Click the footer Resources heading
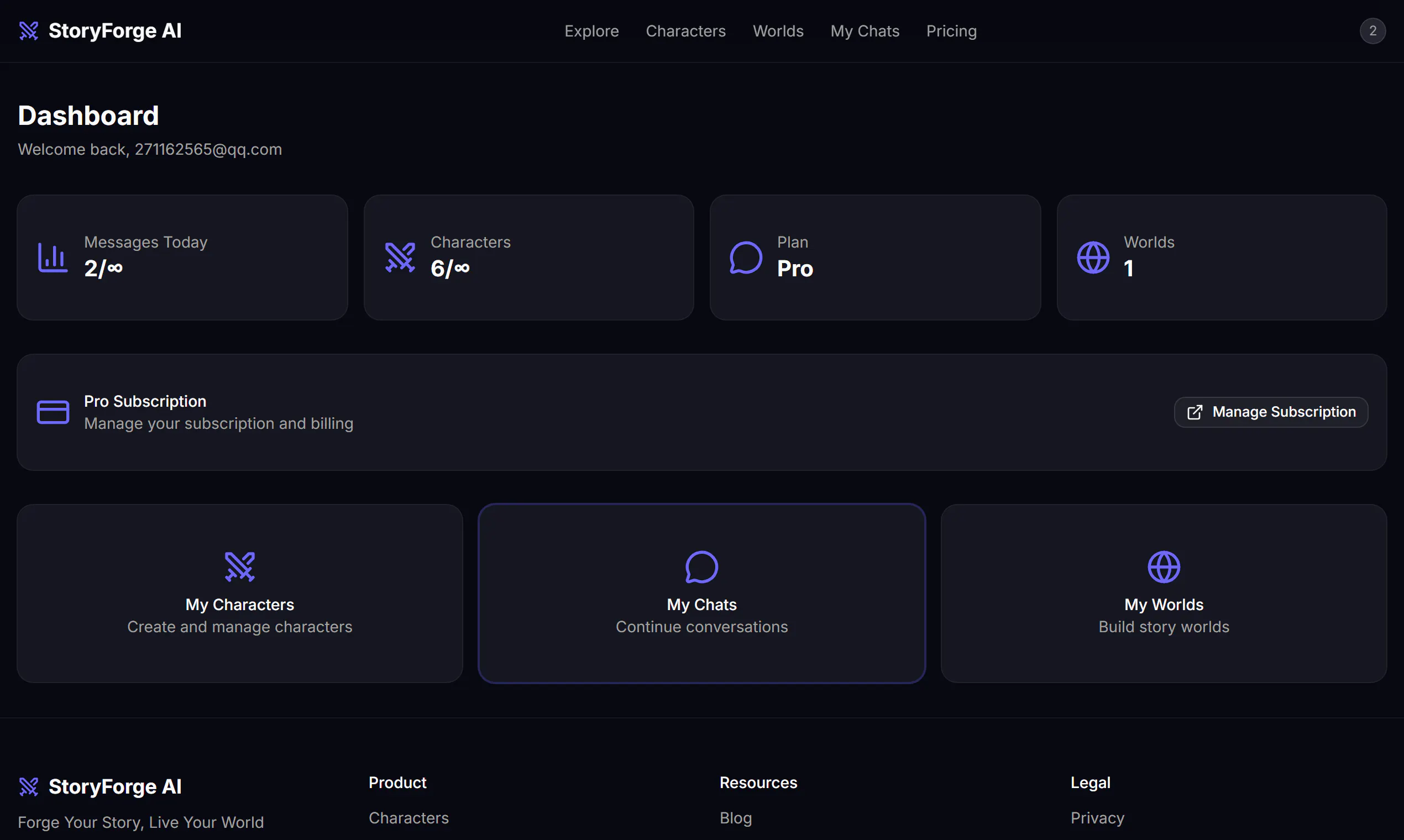The image size is (1404, 840). pos(757,782)
